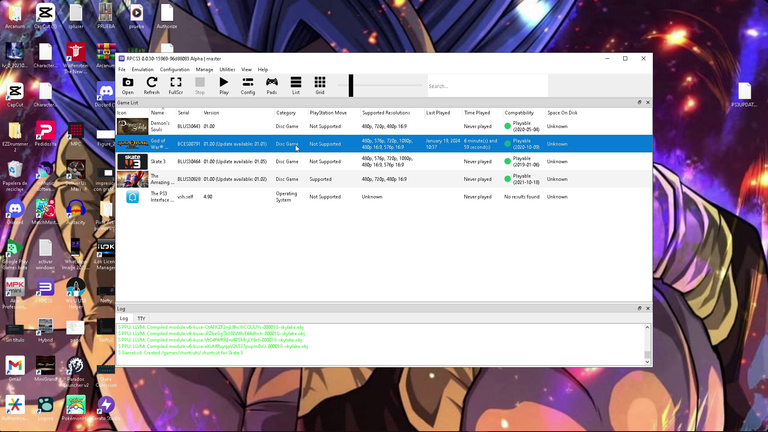Select the Log tab in Log panel

click(124, 318)
